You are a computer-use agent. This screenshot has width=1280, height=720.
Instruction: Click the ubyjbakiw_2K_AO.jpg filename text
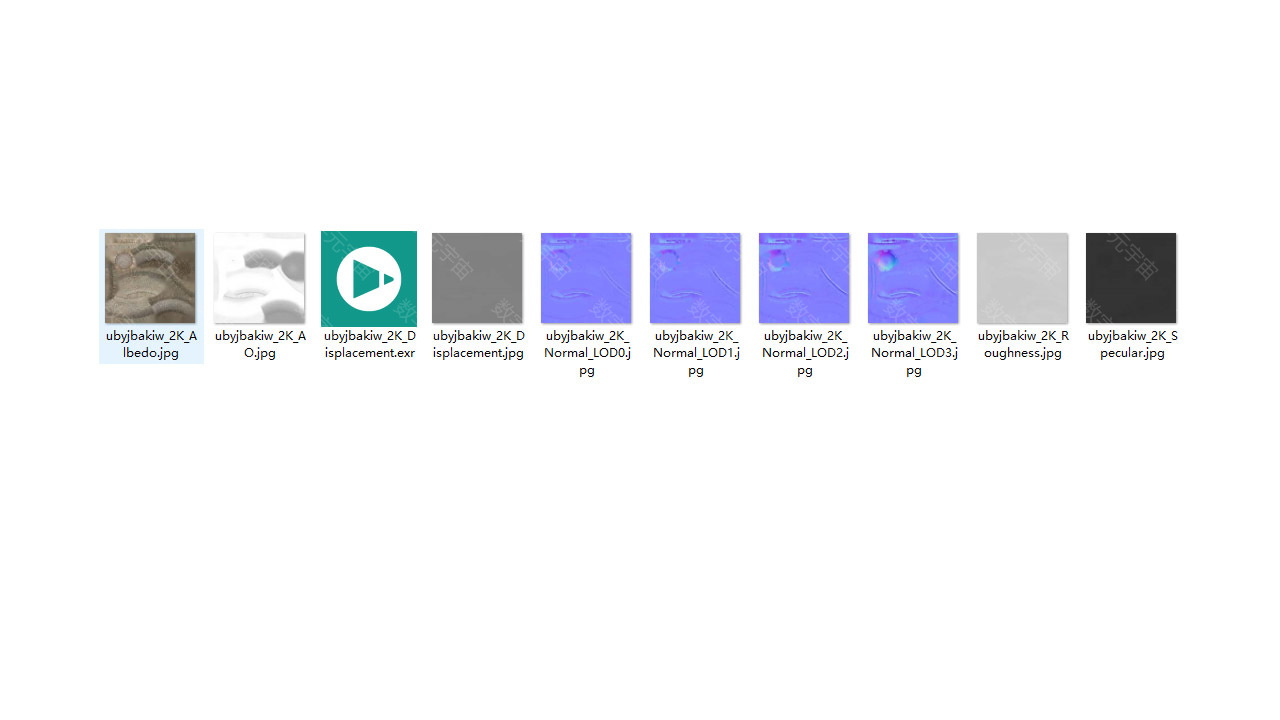pyautogui.click(x=260, y=345)
